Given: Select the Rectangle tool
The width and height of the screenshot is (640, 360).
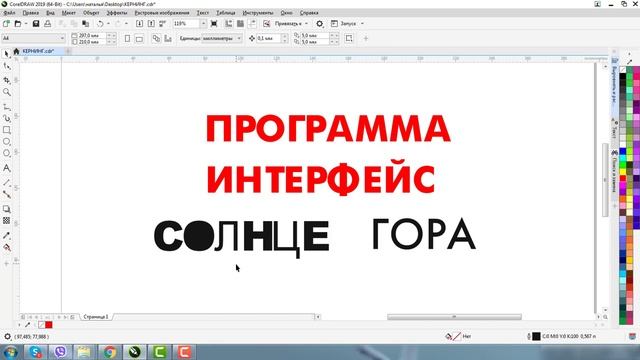Looking at the screenshot, I should pyautogui.click(x=7, y=130).
